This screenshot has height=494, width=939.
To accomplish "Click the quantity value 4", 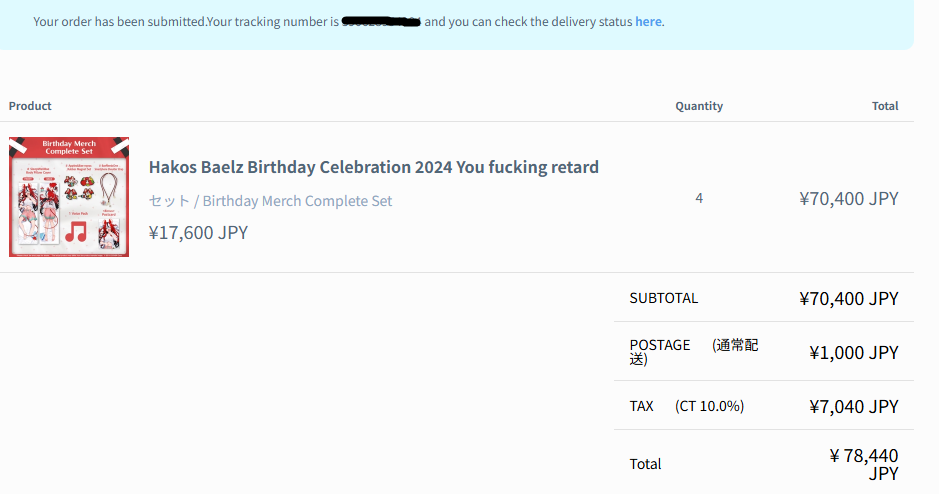I will (699, 198).
